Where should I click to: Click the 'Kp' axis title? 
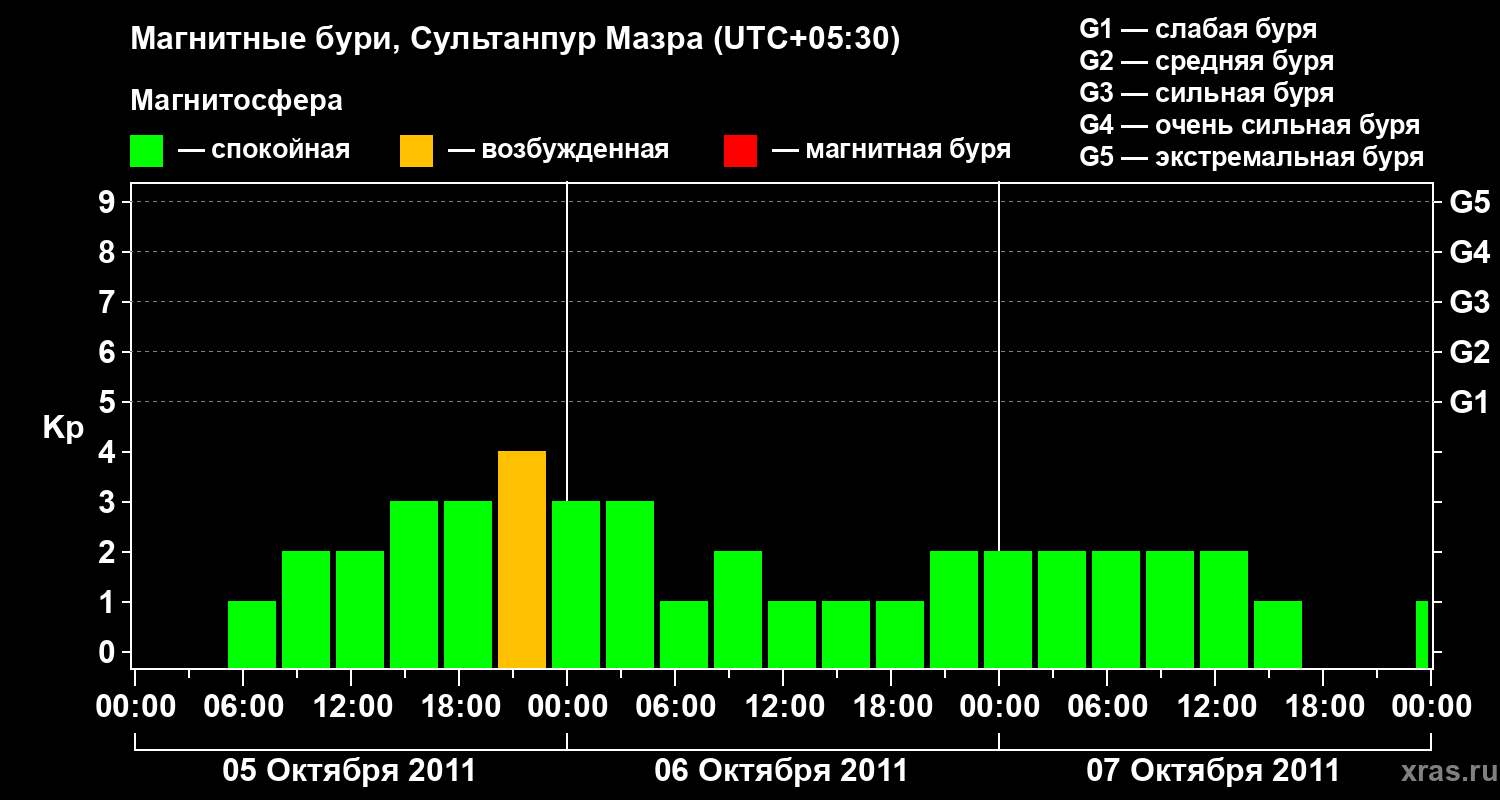pyautogui.click(x=63, y=428)
